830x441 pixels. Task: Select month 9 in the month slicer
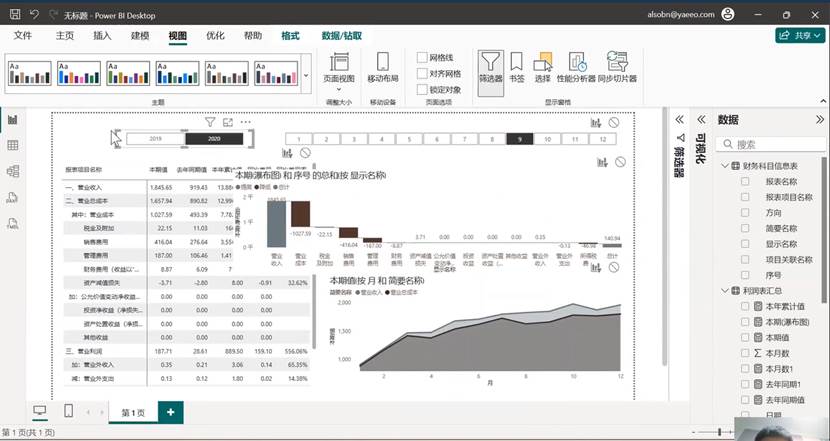click(x=520, y=139)
